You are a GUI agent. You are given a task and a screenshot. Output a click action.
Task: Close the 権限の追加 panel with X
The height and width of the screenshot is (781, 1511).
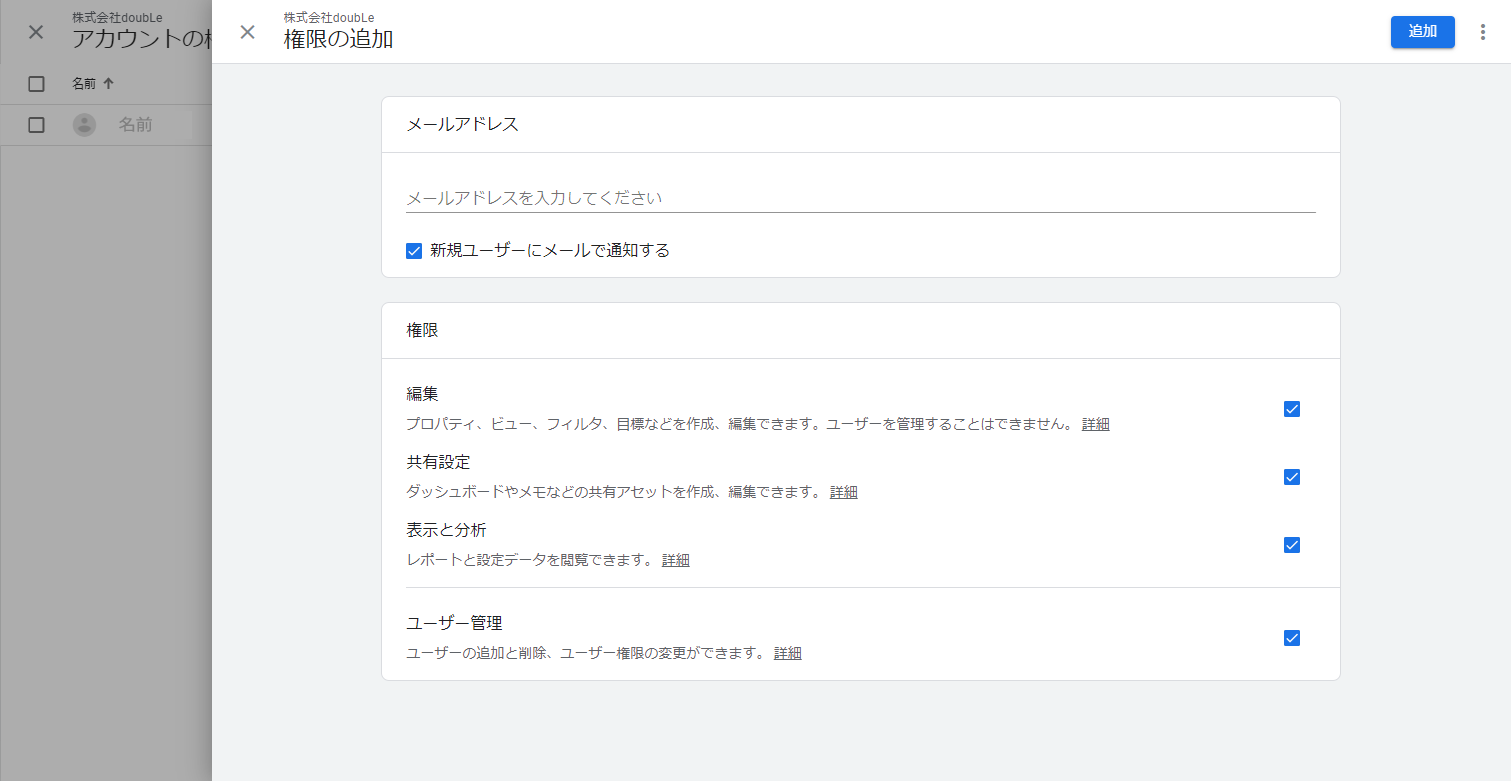[247, 32]
